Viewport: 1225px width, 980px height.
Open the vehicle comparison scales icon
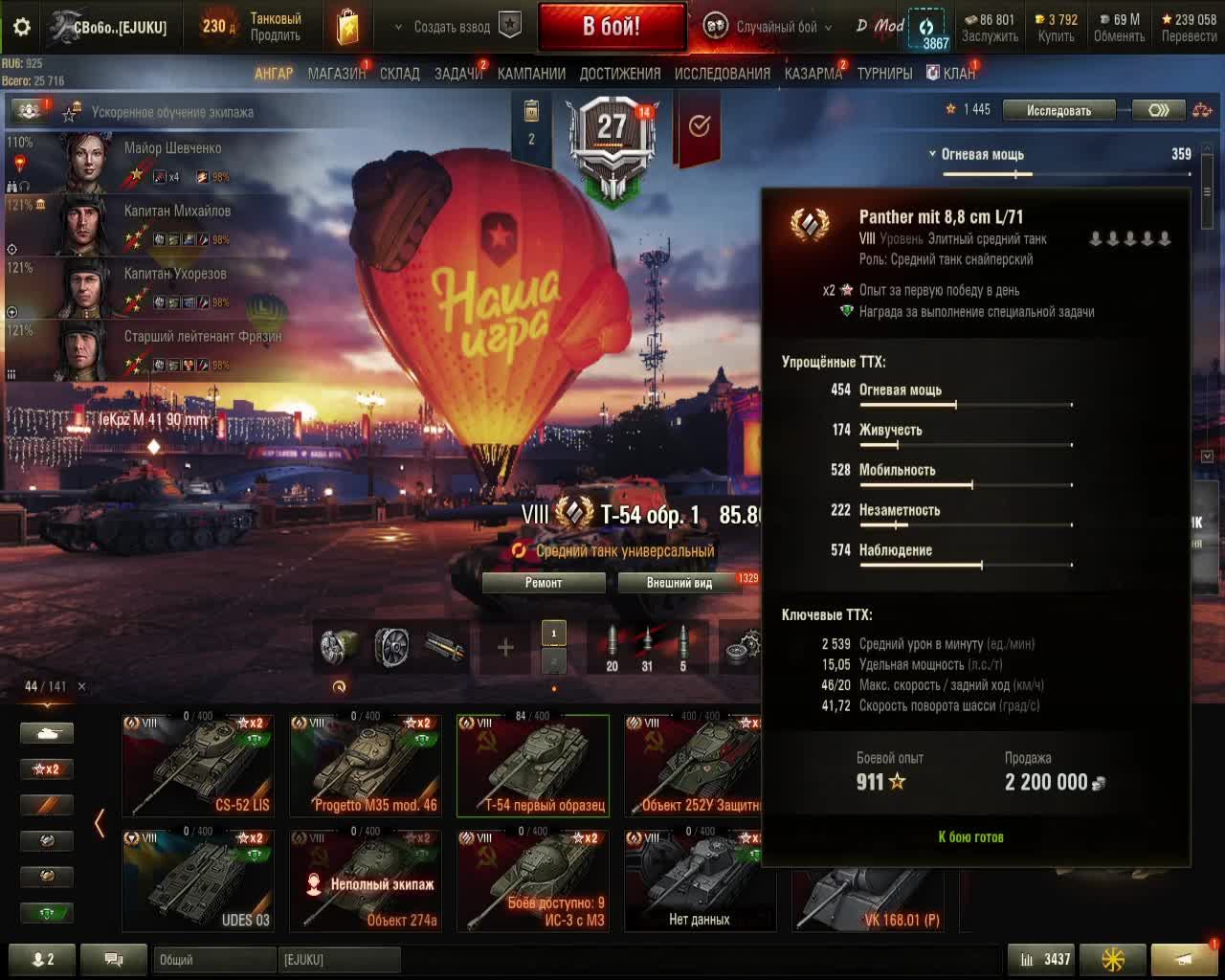point(1202,110)
